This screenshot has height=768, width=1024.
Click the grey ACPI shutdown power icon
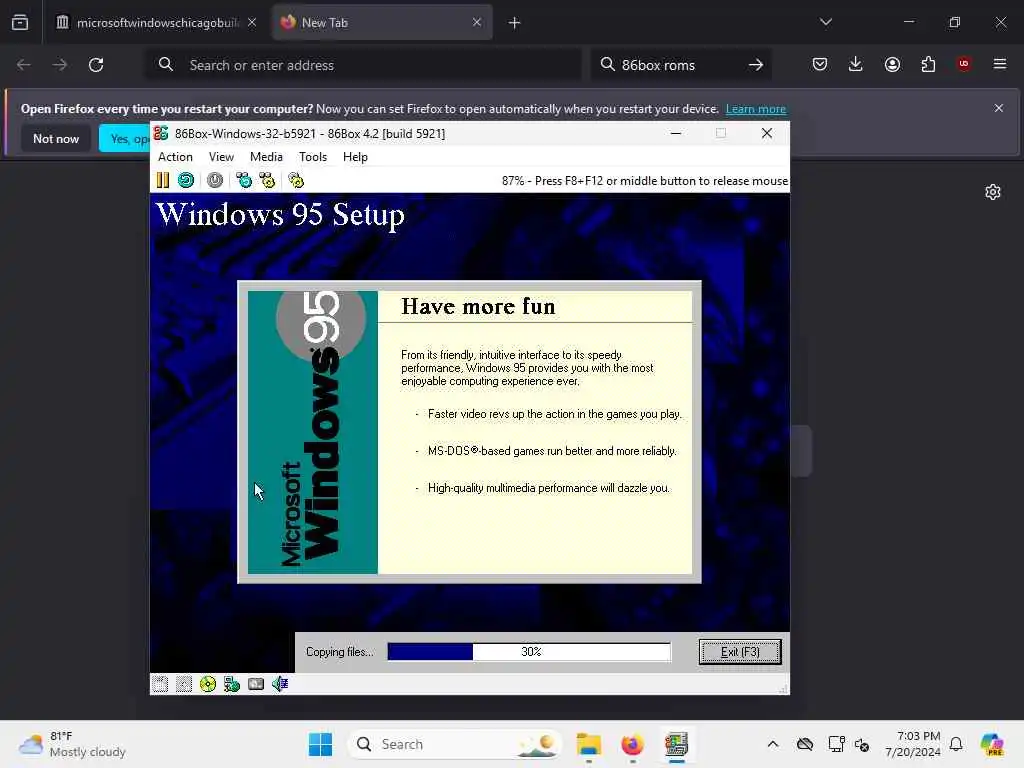(215, 180)
